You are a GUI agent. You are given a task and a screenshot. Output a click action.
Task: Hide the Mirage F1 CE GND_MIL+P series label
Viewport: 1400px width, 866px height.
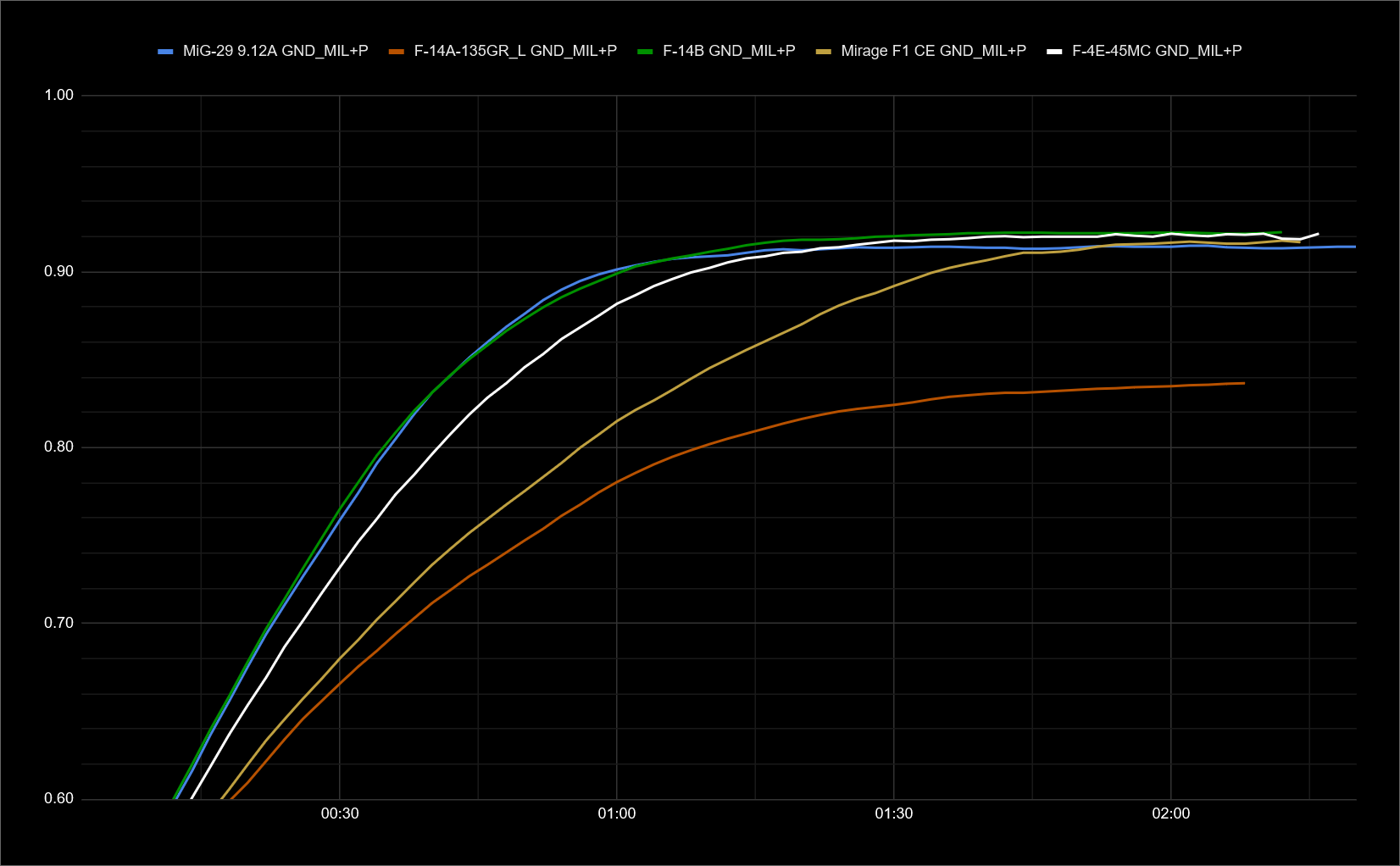933,51
